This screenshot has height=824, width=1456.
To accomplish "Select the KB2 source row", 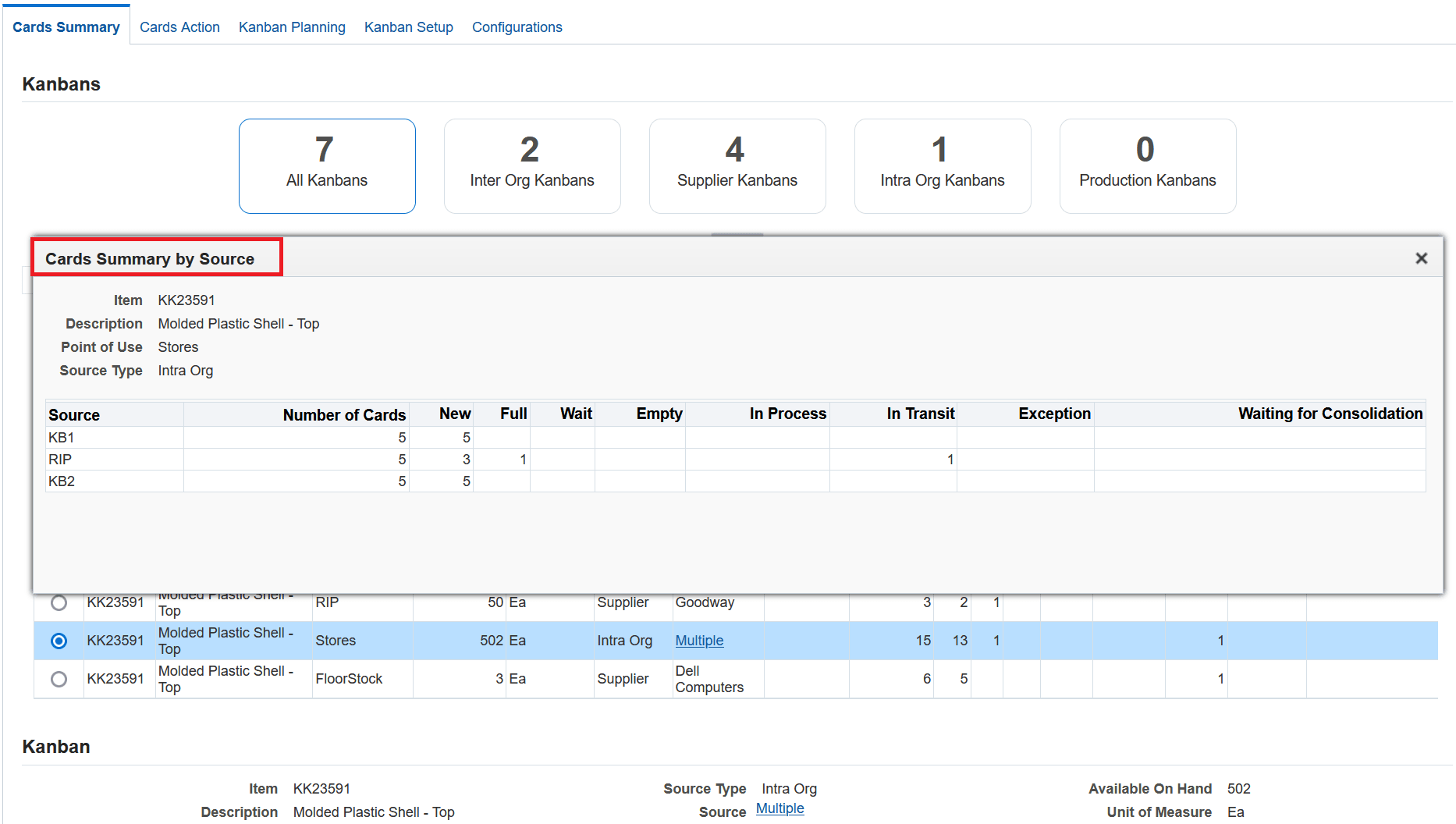I will click(62, 481).
